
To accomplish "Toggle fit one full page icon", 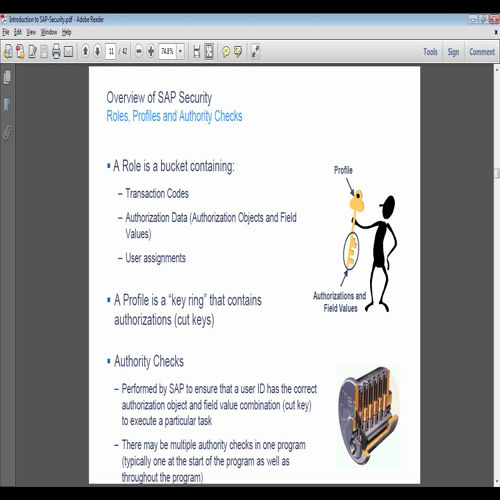I will [209, 52].
